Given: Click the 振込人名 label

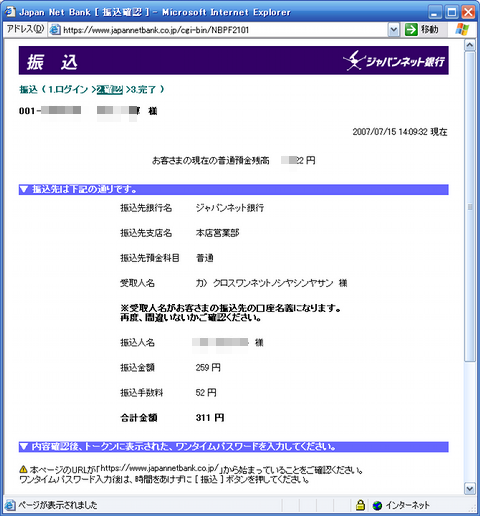Looking at the screenshot, I should [137, 342].
